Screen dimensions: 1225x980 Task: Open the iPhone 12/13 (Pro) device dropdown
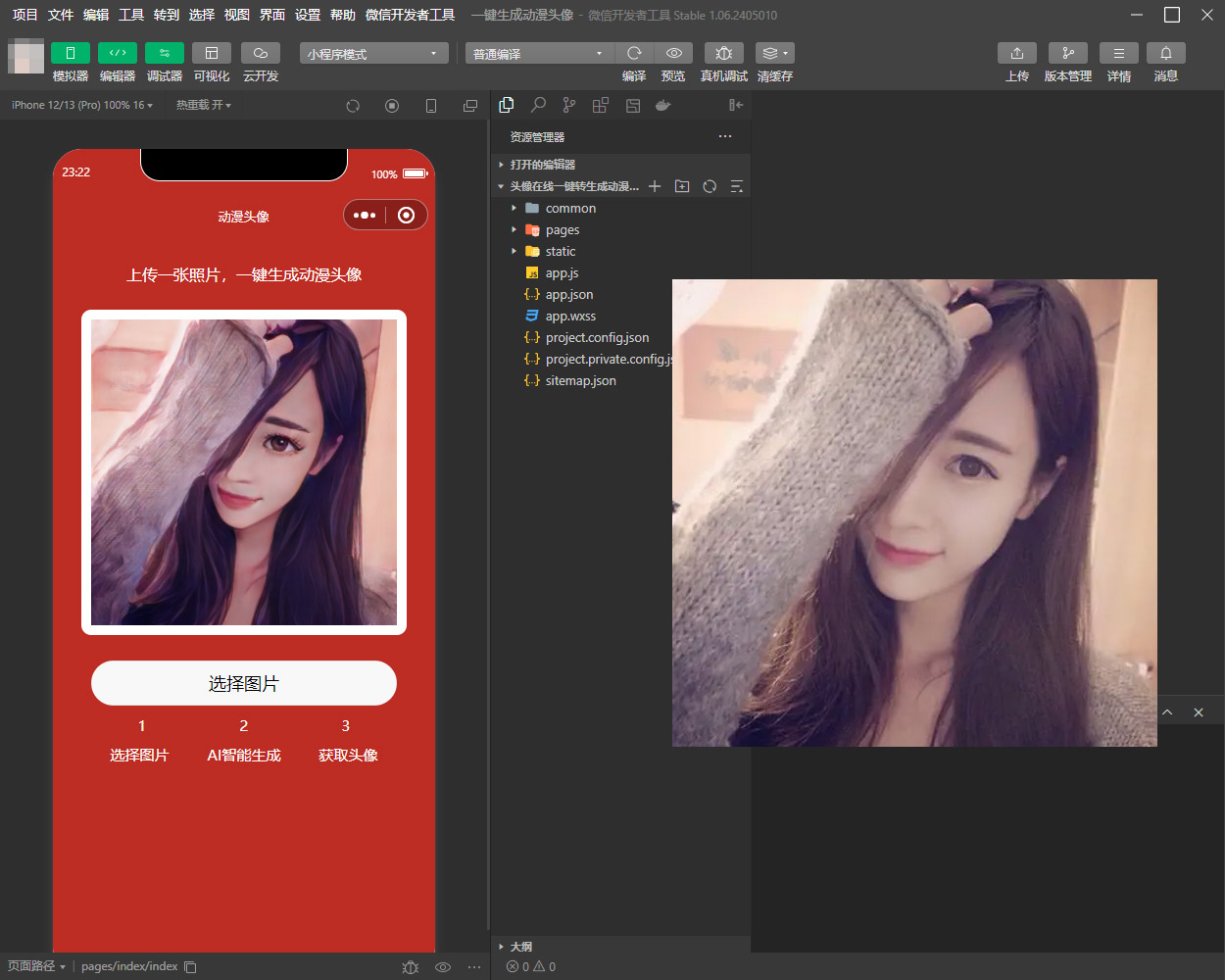click(82, 105)
